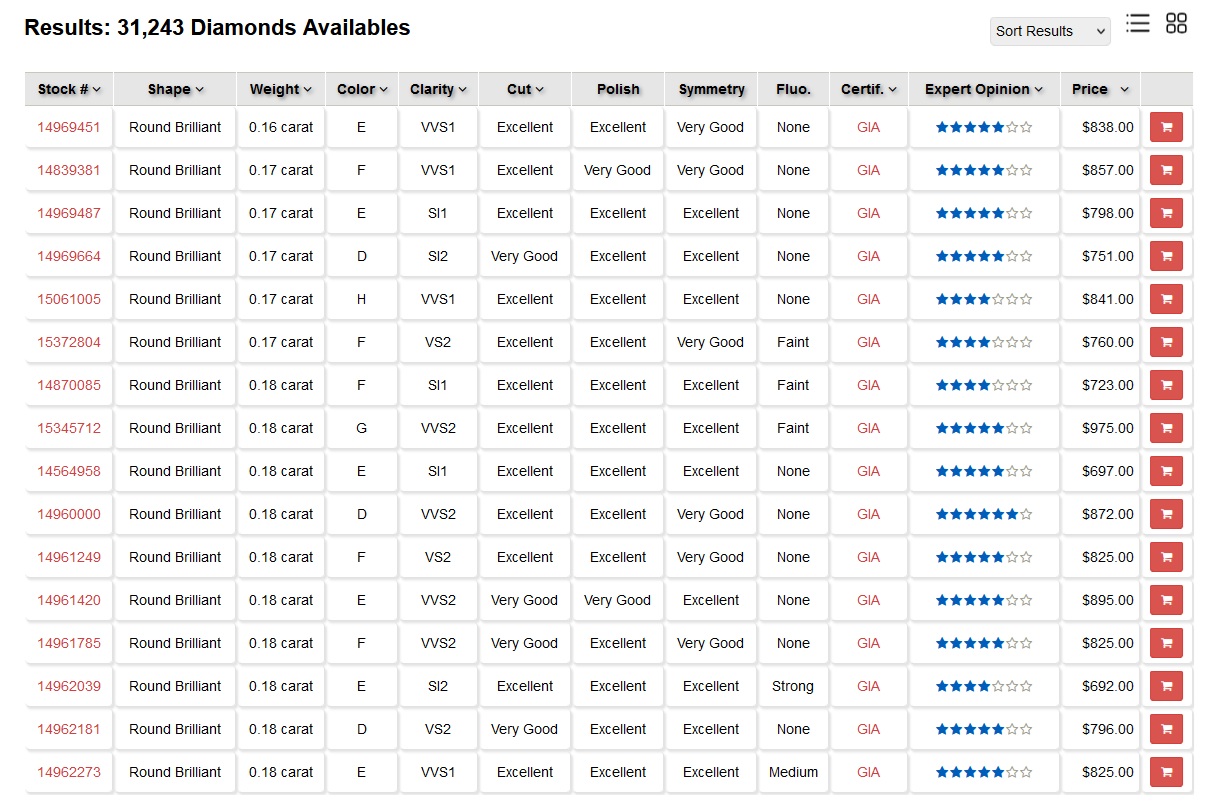This screenshot has height=808, width=1211.
Task: Add diamond 14960000 to cart
Action: (x=1166, y=514)
